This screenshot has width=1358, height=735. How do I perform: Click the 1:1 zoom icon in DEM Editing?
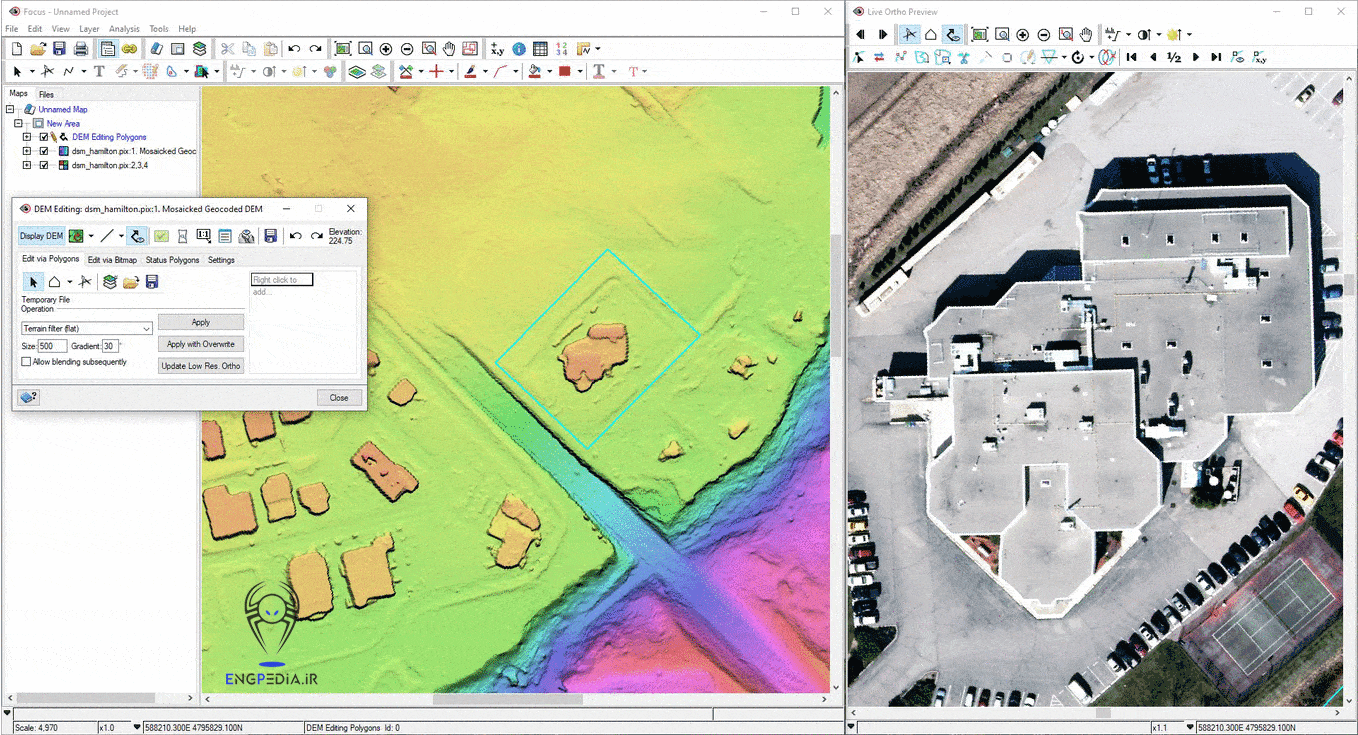point(204,236)
